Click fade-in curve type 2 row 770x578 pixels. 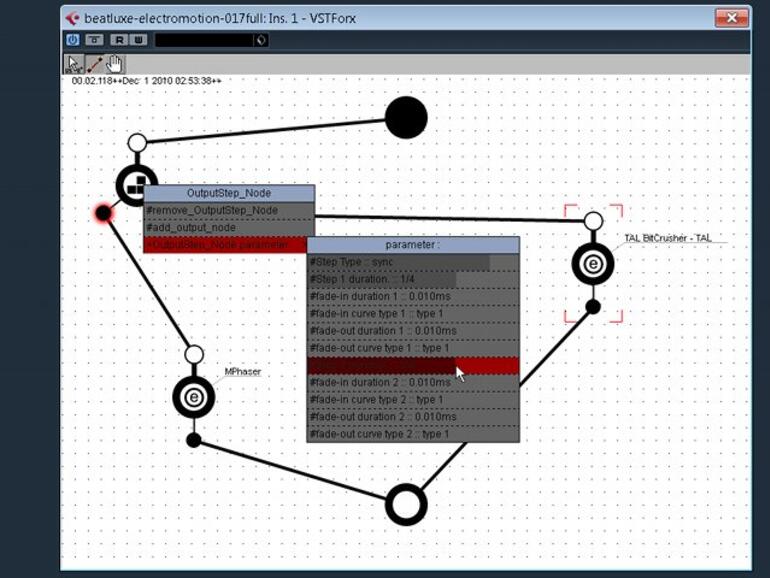click(x=413, y=399)
